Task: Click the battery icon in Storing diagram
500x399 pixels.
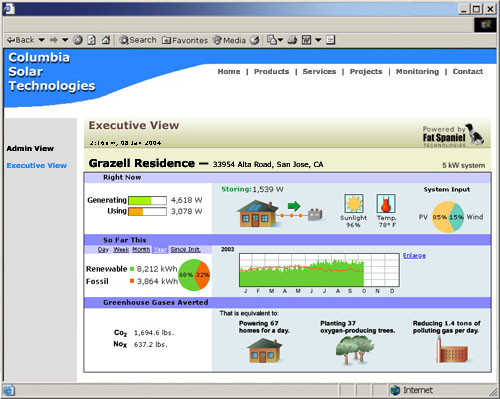Action: (x=315, y=214)
